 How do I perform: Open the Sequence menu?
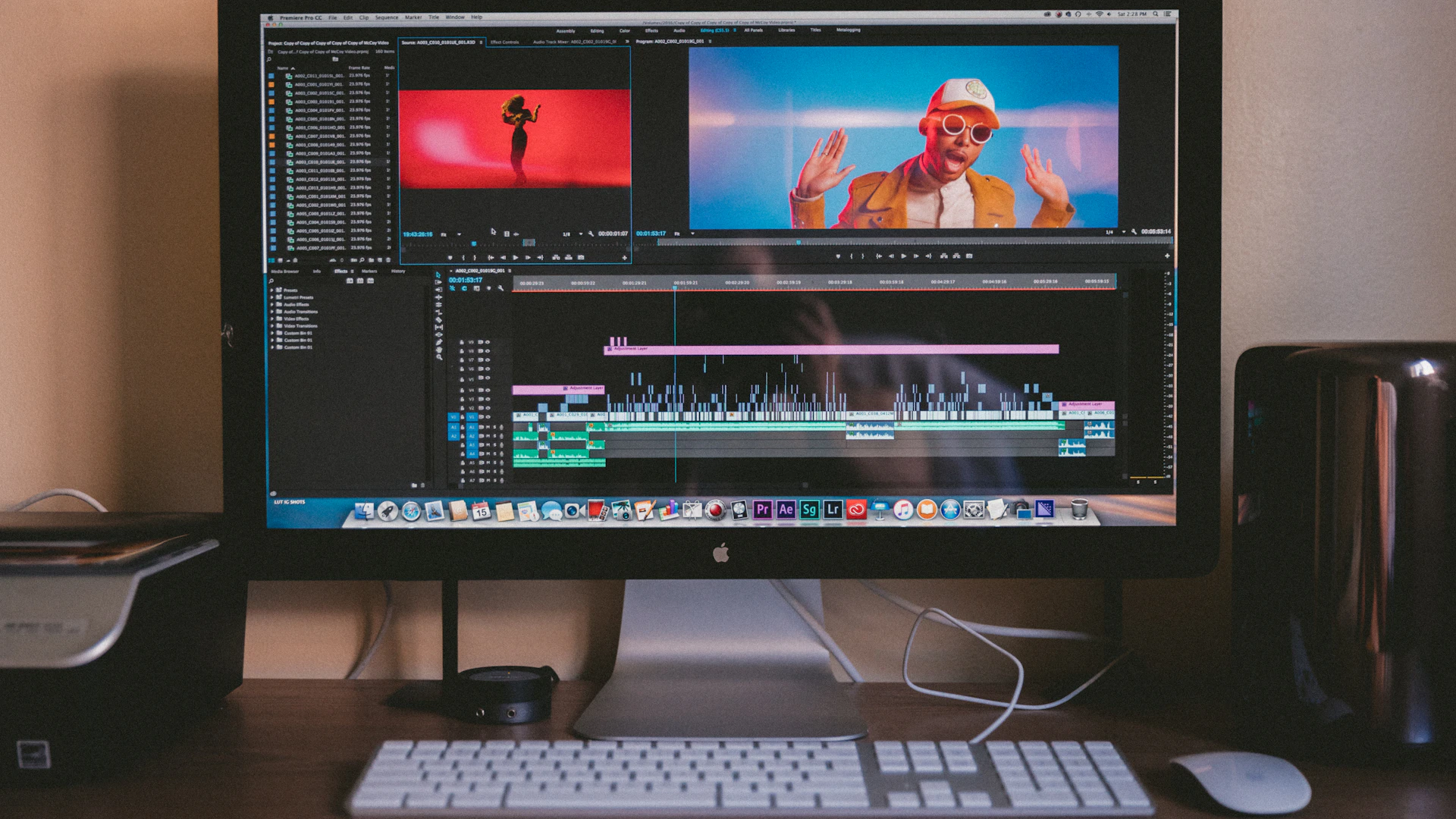pyautogui.click(x=387, y=17)
